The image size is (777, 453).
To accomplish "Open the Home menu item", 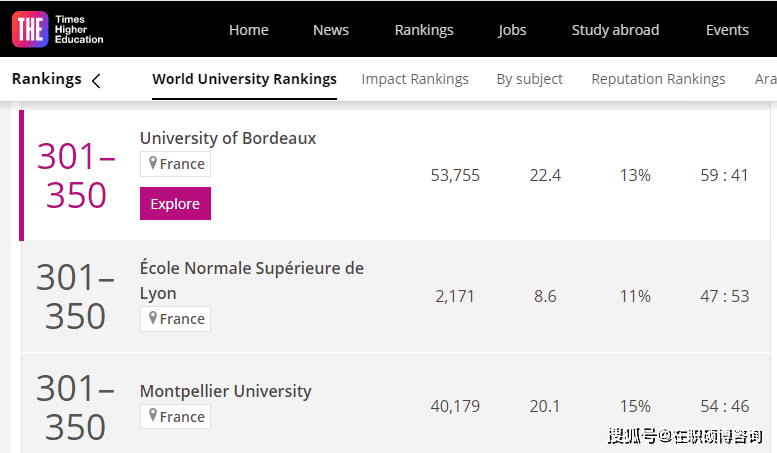I will tap(248, 30).
